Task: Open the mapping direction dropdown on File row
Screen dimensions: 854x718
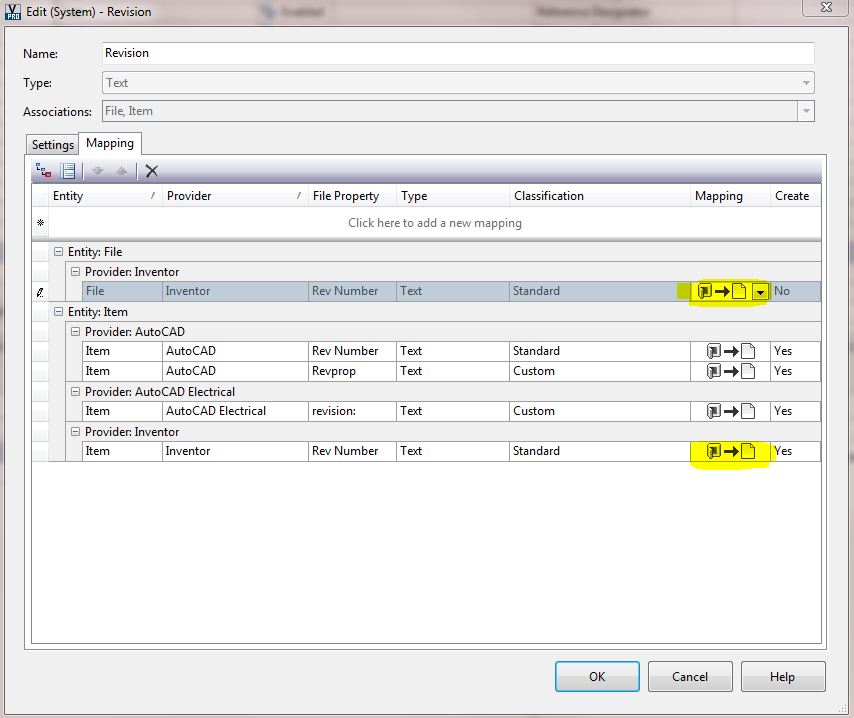Action: click(762, 290)
